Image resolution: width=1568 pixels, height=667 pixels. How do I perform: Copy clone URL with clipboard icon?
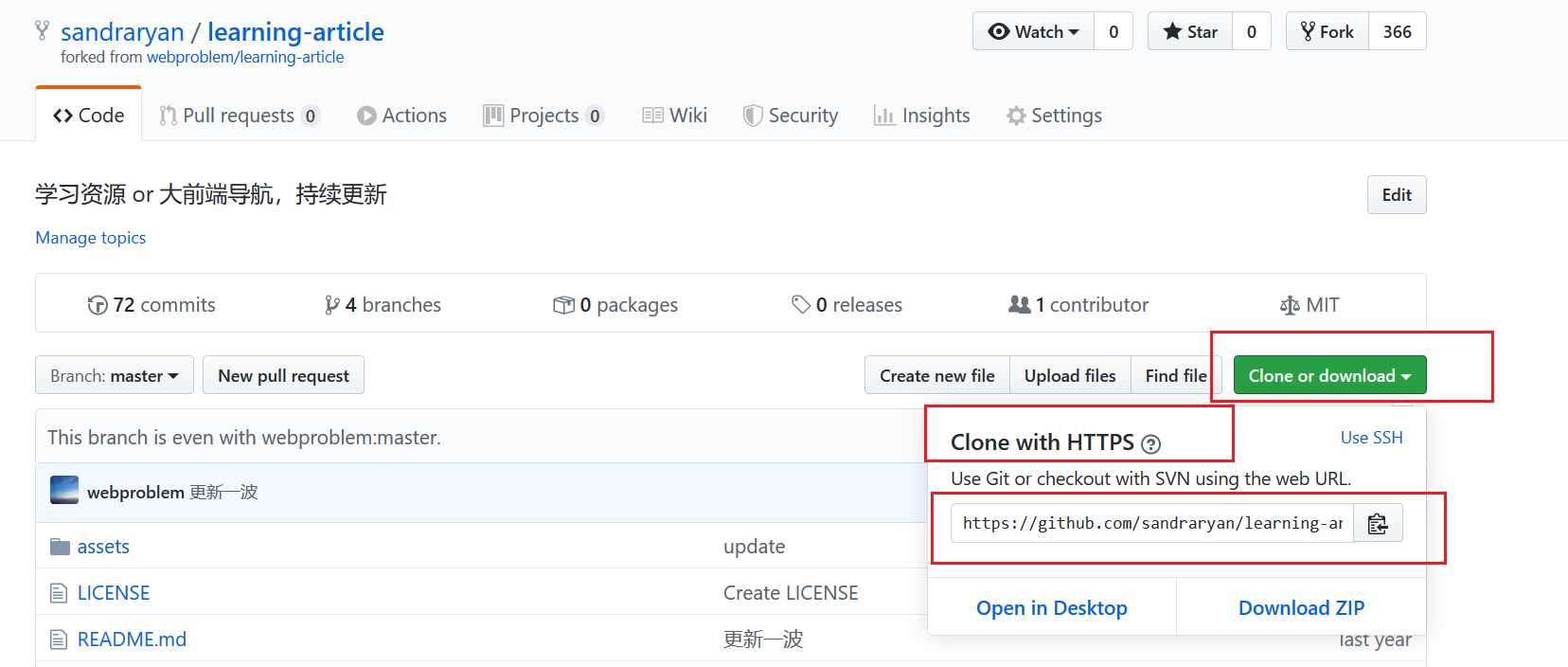pyautogui.click(x=1378, y=523)
